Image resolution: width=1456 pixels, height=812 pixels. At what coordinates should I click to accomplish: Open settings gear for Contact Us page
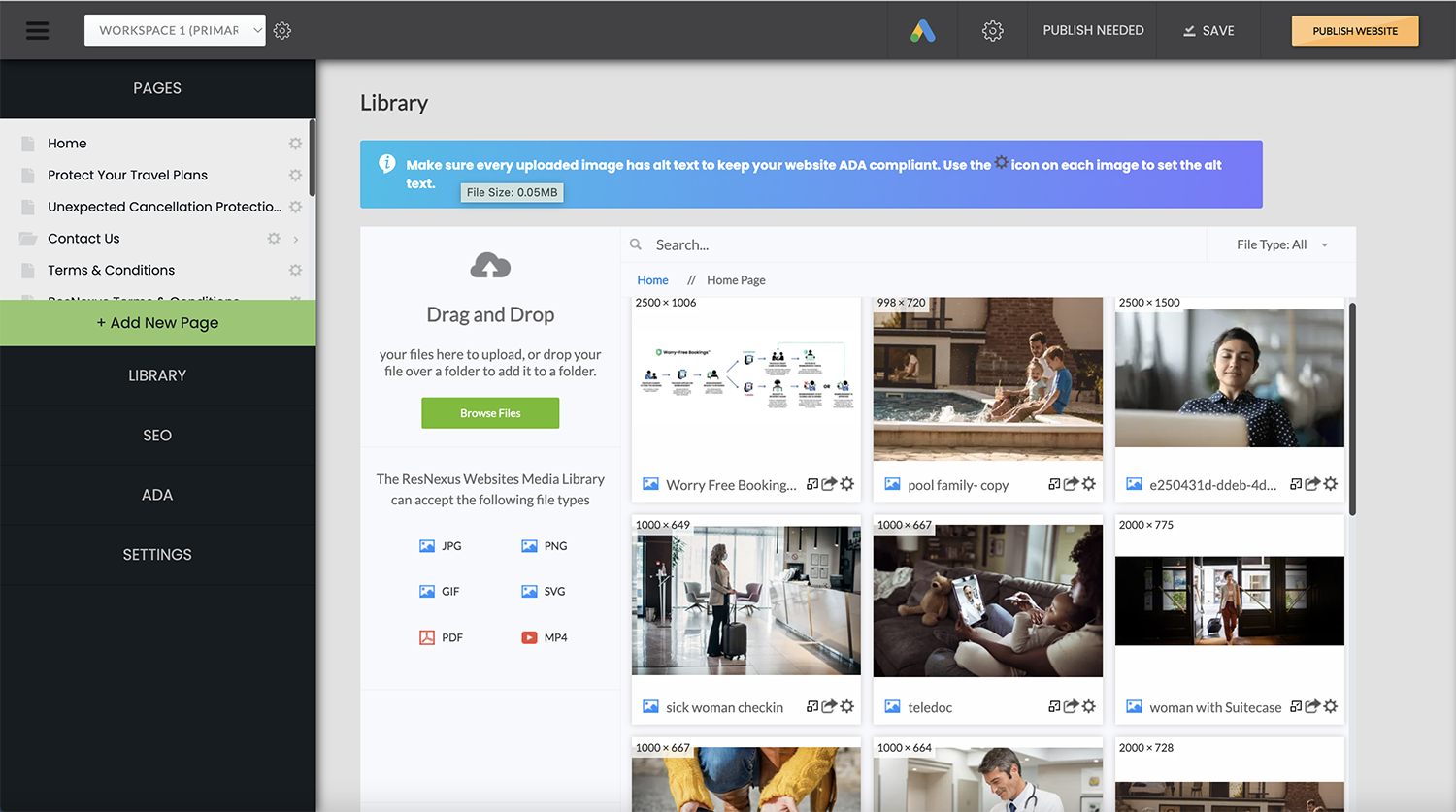274,239
